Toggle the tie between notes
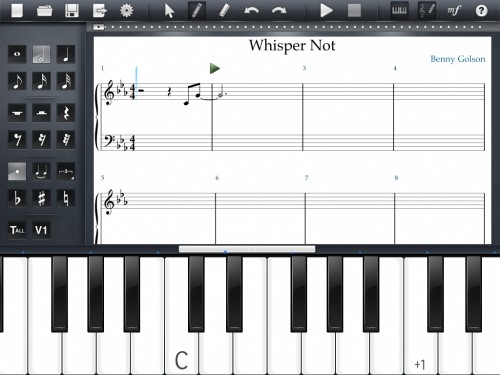 [x=41, y=171]
